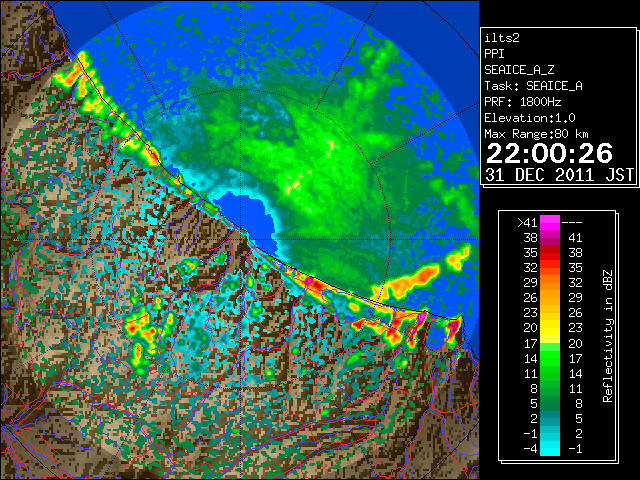Click the '31 DEC 2011 JST' date

coord(559,175)
